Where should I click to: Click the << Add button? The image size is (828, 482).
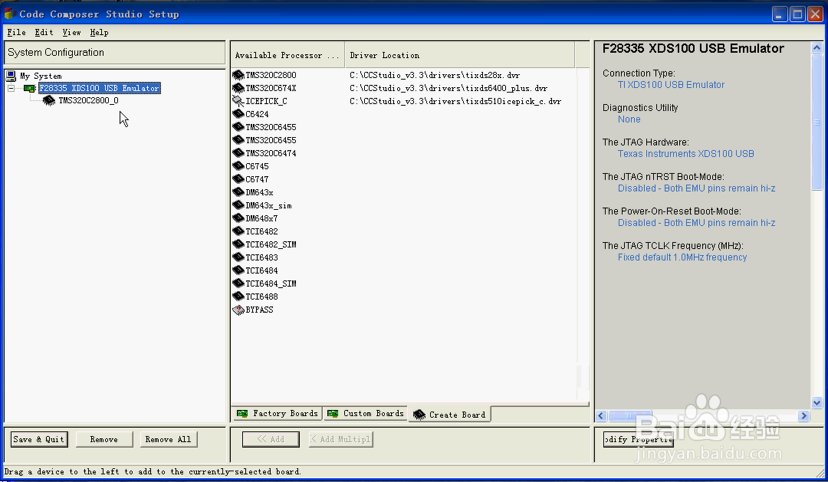click(x=271, y=439)
